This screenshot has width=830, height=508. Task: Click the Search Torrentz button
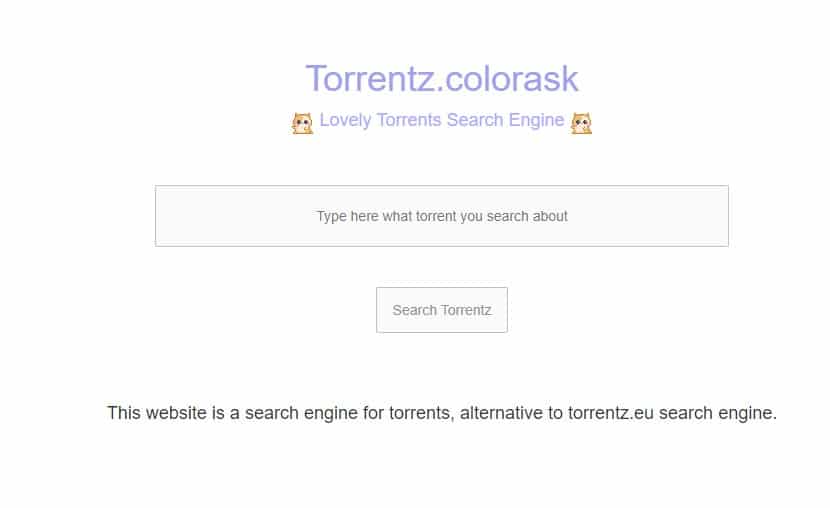[x=441, y=310]
